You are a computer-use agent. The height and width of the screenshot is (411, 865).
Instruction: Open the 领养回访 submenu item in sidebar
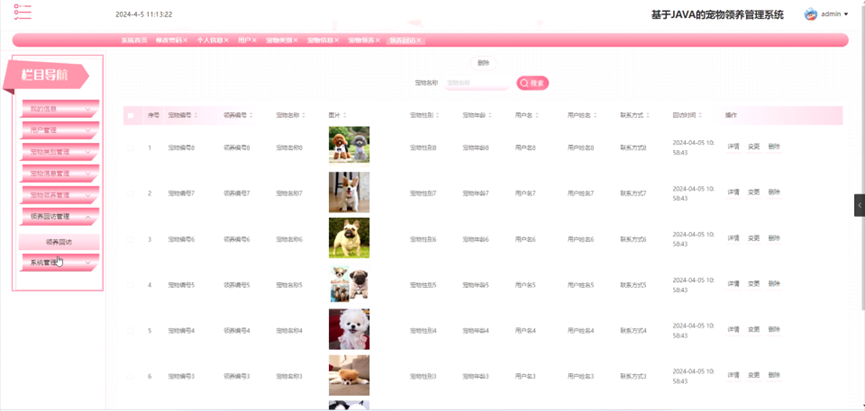59,242
